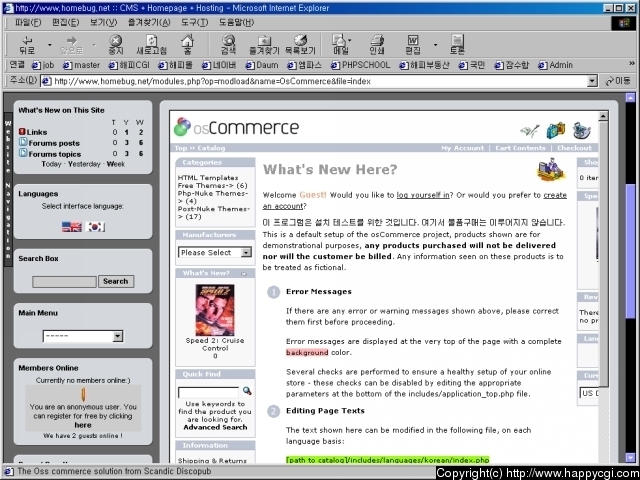Open Post-Nuke Themes category
640x480 pixels.
coord(214,213)
